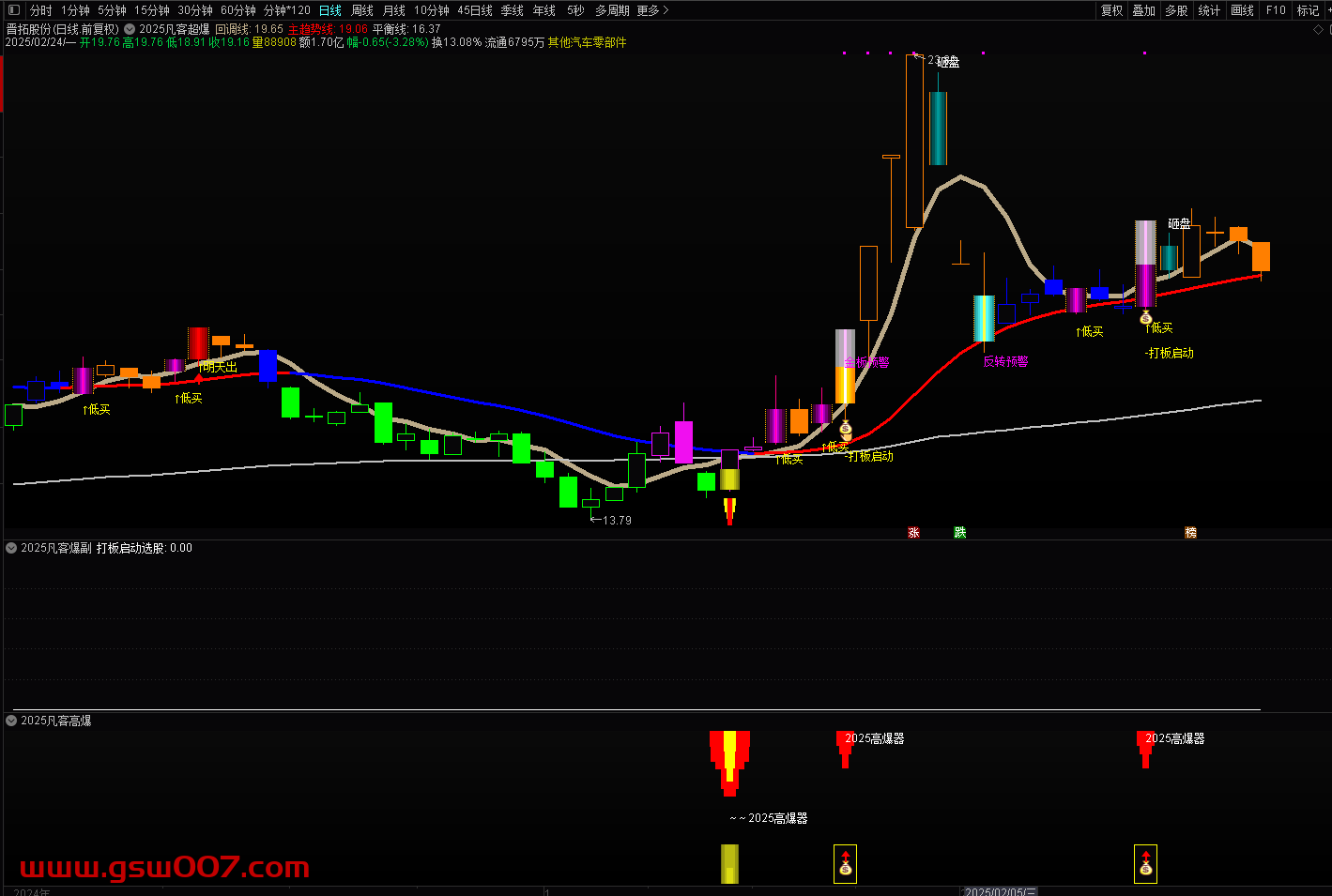Viewport: 1332px width, 896px height.
Task: Open the F10 company info
Action: (1276, 10)
